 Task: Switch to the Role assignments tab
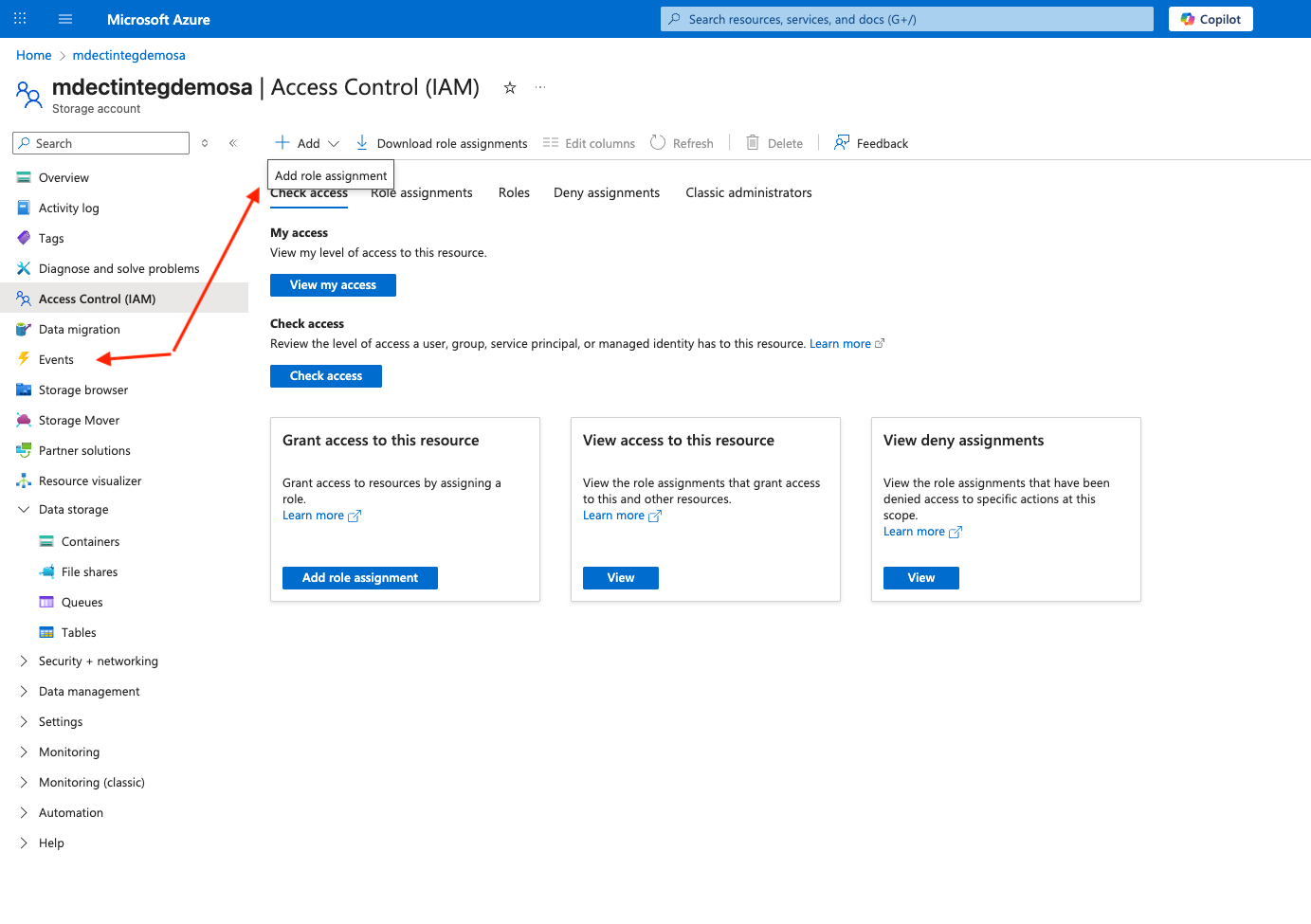[x=422, y=193]
